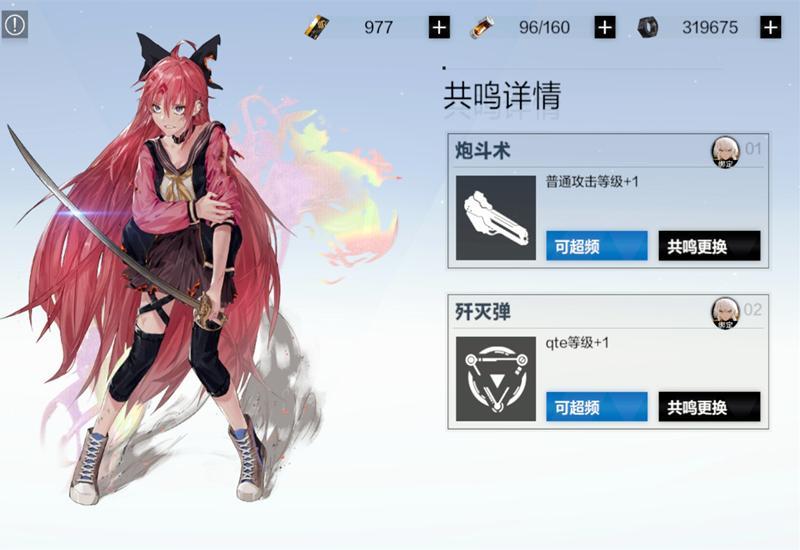Click 可超频 button under 歼灭弹
The image size is (800, 550).
597,407
